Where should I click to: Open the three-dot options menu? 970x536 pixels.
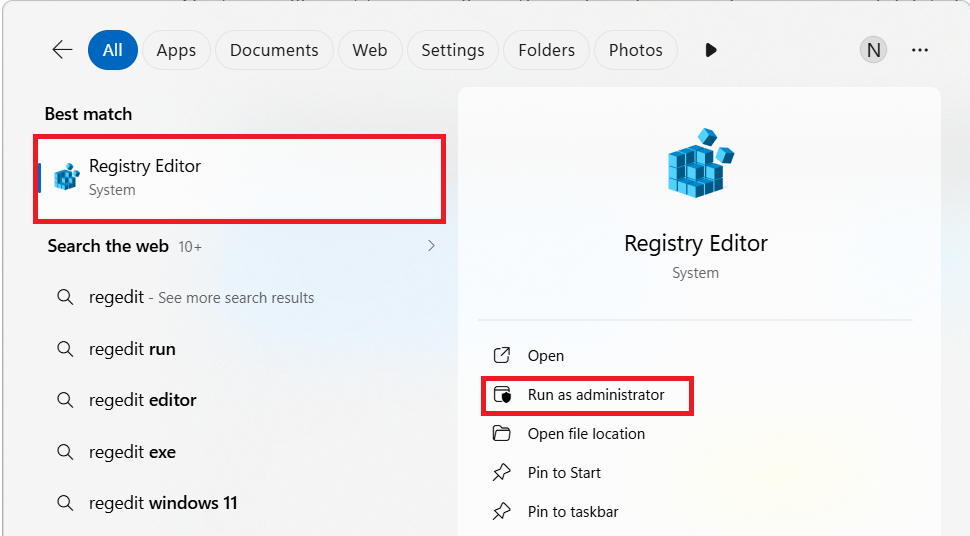point(920,50)
